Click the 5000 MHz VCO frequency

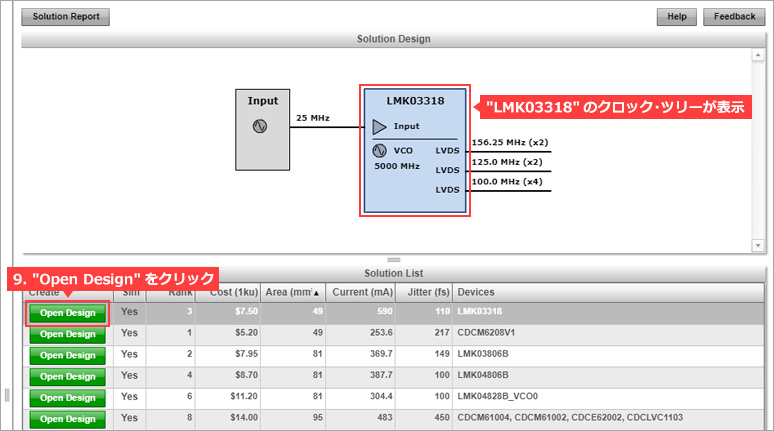(x=397, y=166)
